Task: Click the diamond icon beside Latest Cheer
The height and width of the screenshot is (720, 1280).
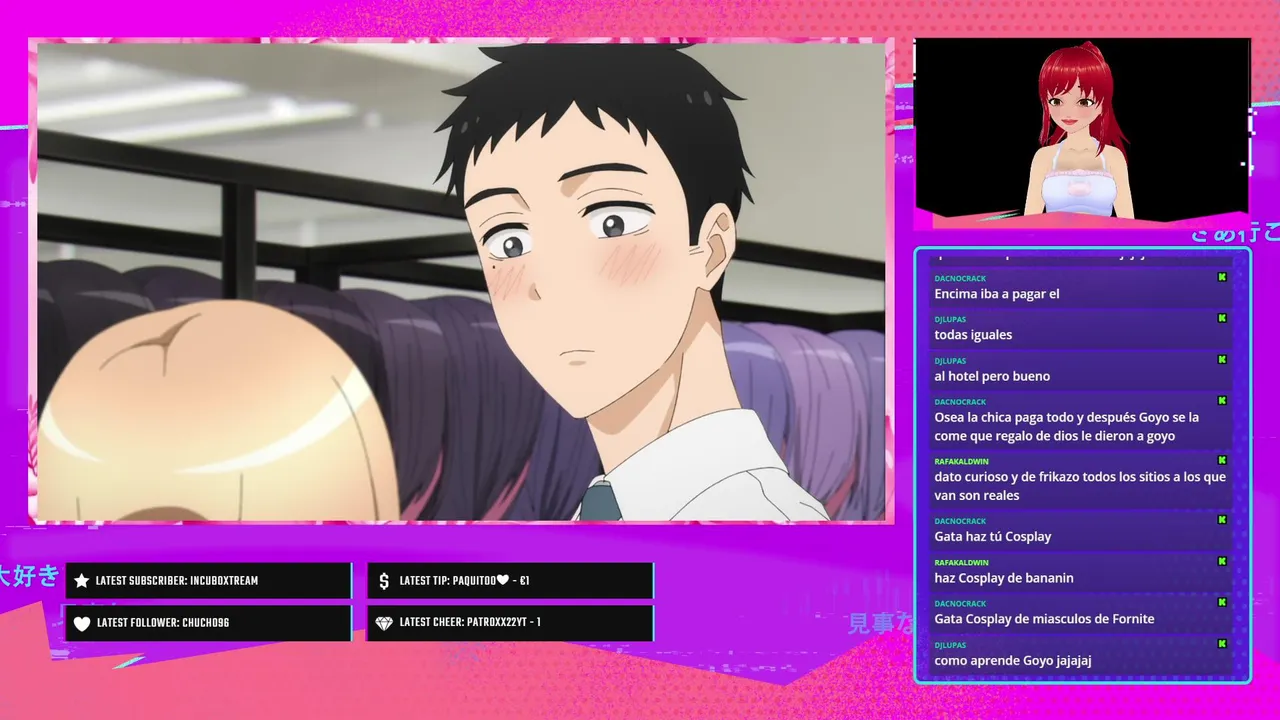Action: point(384,623)
